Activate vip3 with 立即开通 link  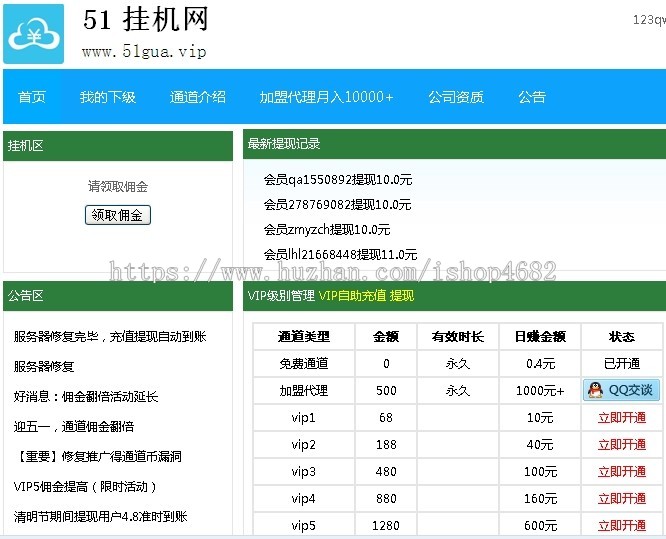click(x=621, y=472)
